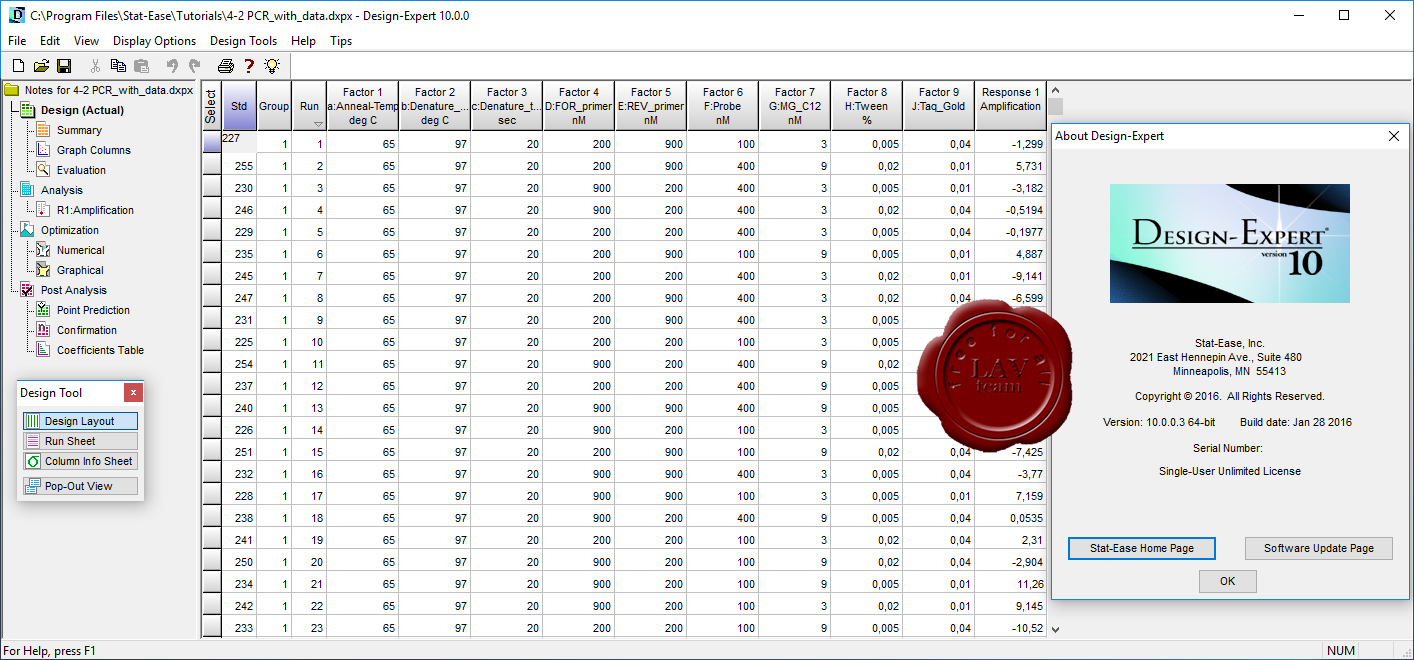The height and width of the screenshot is (660, 1414).
Task: Switch to Run Sheet view
Action: (x=80, y=441)
